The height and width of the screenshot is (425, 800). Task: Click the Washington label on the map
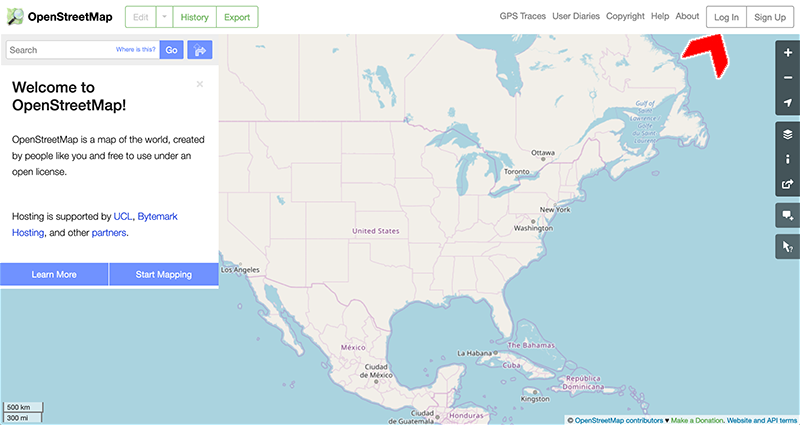533,229
